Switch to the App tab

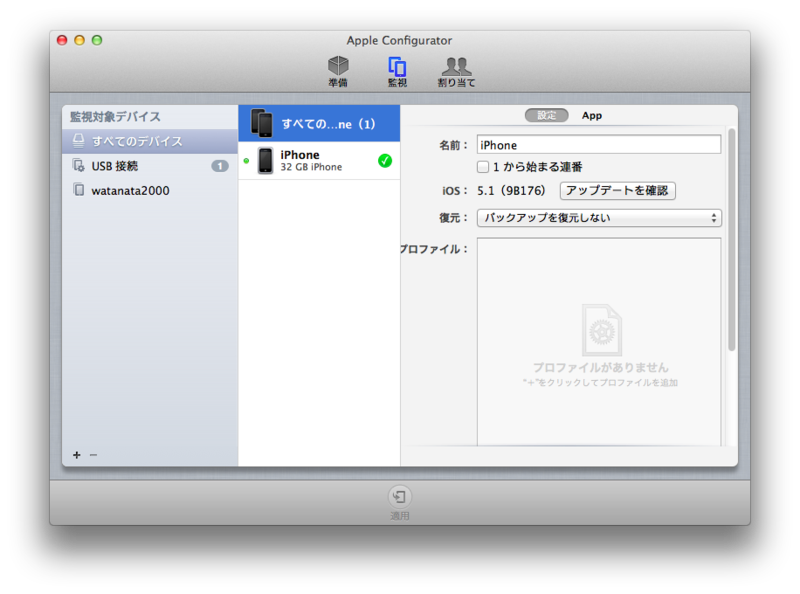click(x=592, y=115)
